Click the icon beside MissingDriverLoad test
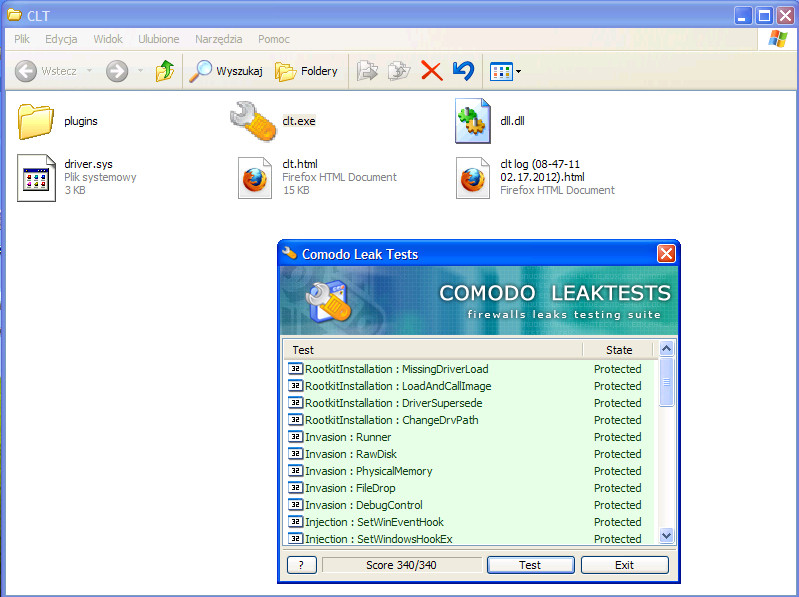 [296, 368]
